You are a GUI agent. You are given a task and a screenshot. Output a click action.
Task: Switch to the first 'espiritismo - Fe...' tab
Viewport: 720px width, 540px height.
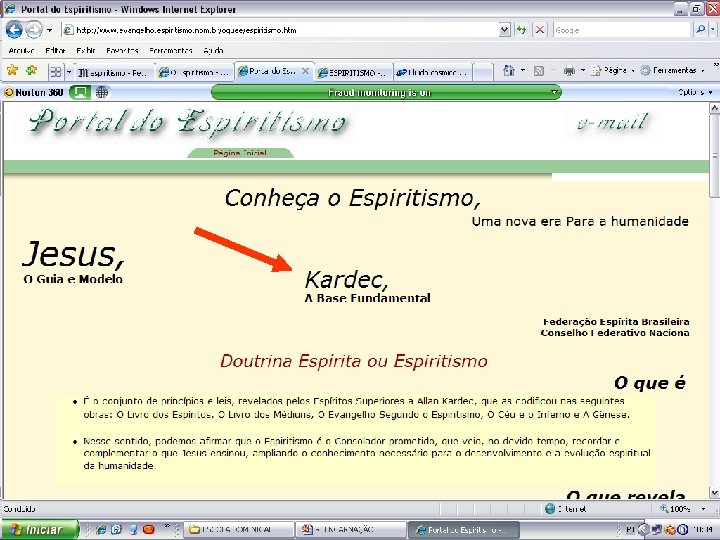(114, 73)
